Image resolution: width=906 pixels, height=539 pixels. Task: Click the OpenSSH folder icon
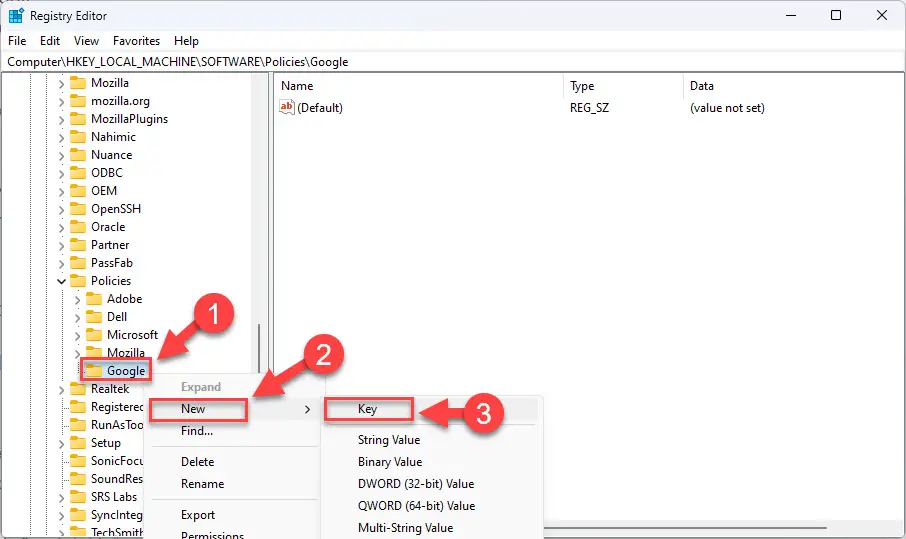click(78, 209)
